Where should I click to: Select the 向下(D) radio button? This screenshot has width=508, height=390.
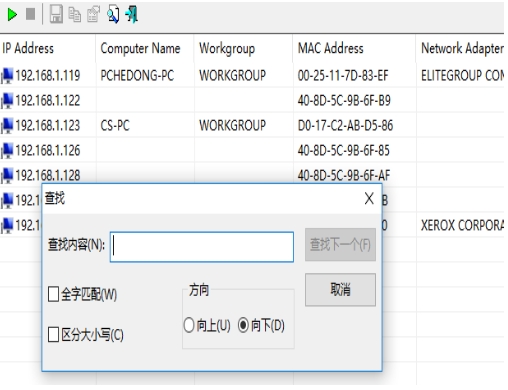pos(243,325)
